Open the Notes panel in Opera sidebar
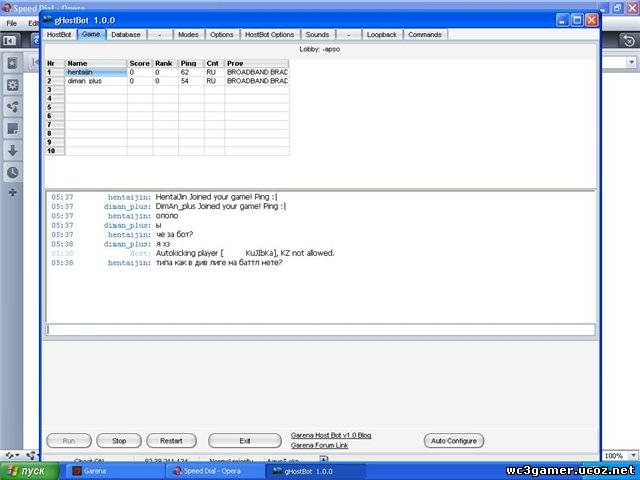Screen dimensions: 640x480 (x=13, y=129)
